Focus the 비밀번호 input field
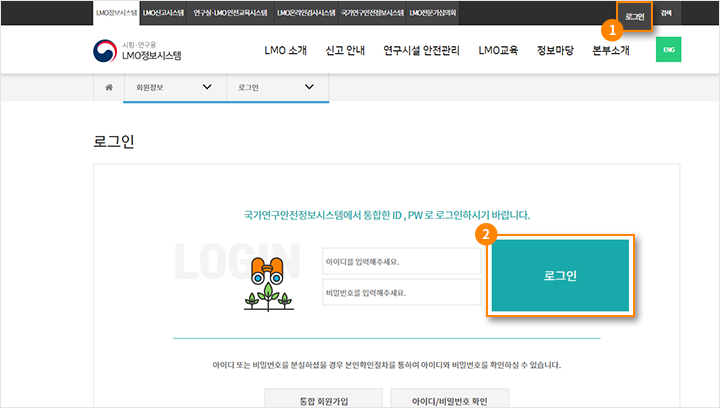This screenshot has height=408, width=720. click(401, 292)
